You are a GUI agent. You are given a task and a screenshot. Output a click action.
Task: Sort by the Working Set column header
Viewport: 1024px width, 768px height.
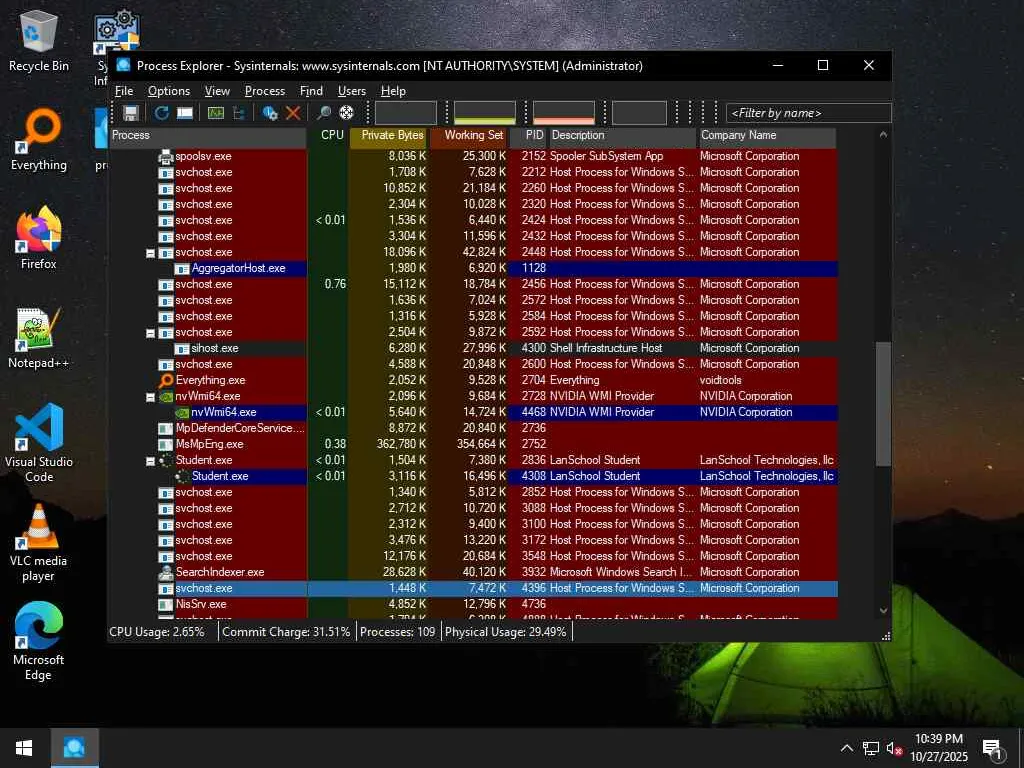(x=468, y=135)
